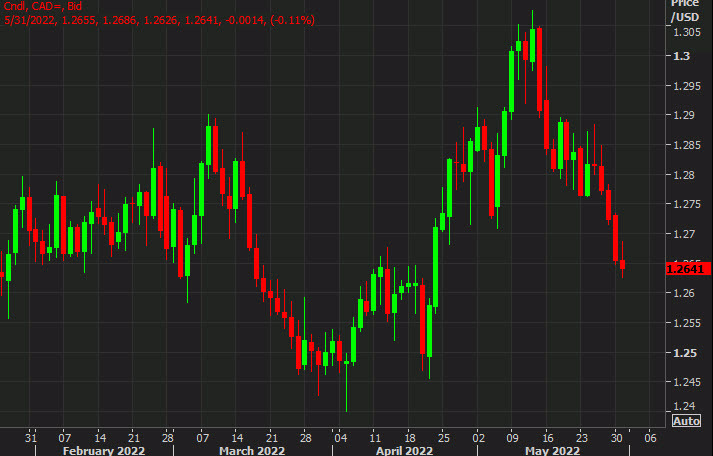Click the OHLC data line dated 5/31/2022
Screen dimensions: 713x456
(x=159, y=20)
